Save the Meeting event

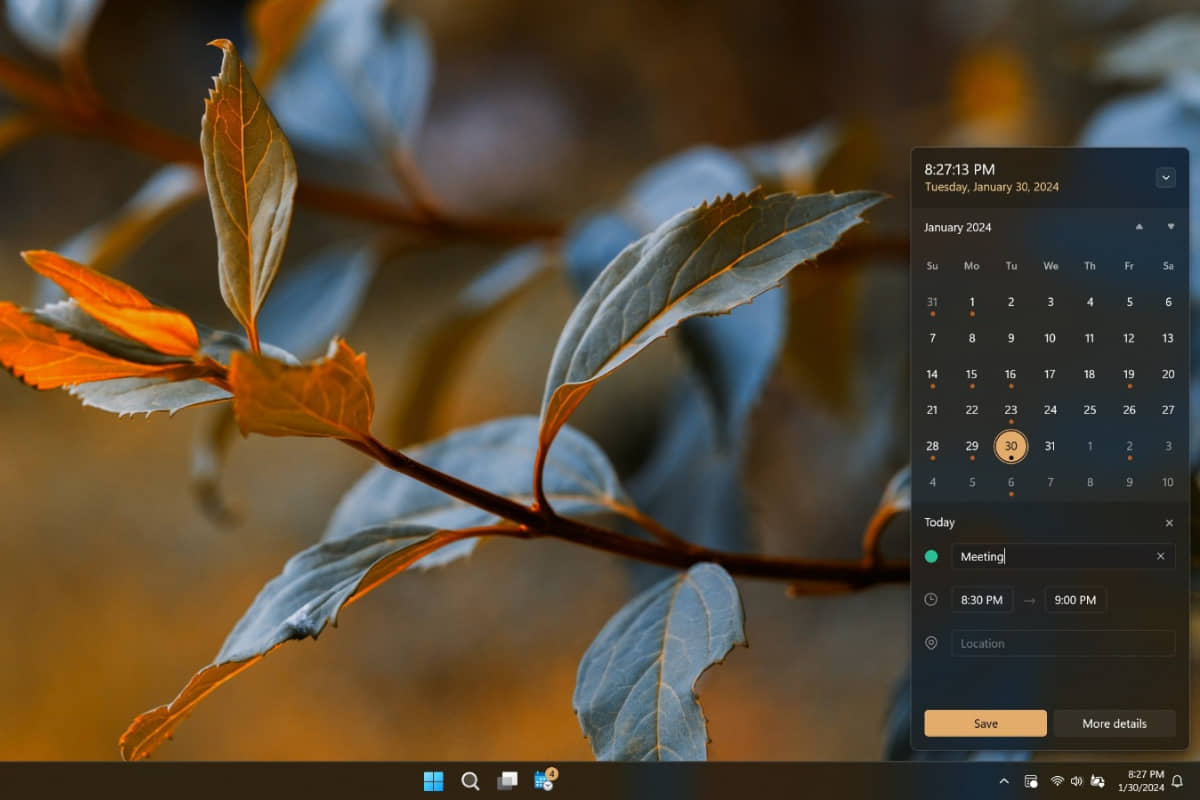[x=985, y=723]
